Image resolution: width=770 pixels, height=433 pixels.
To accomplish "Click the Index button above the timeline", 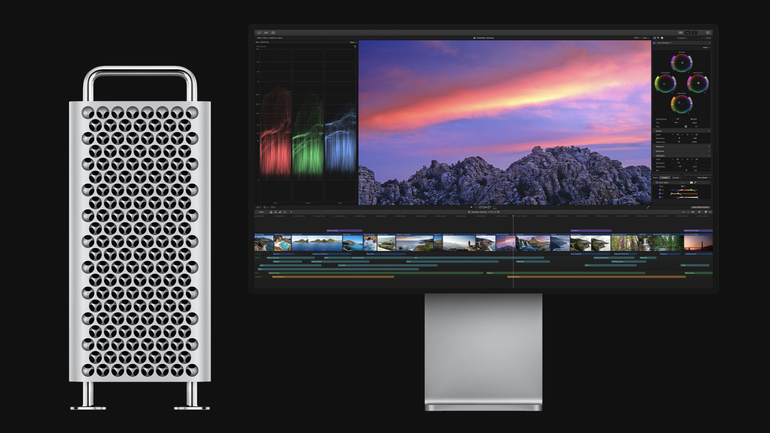I will coord(261,212).
